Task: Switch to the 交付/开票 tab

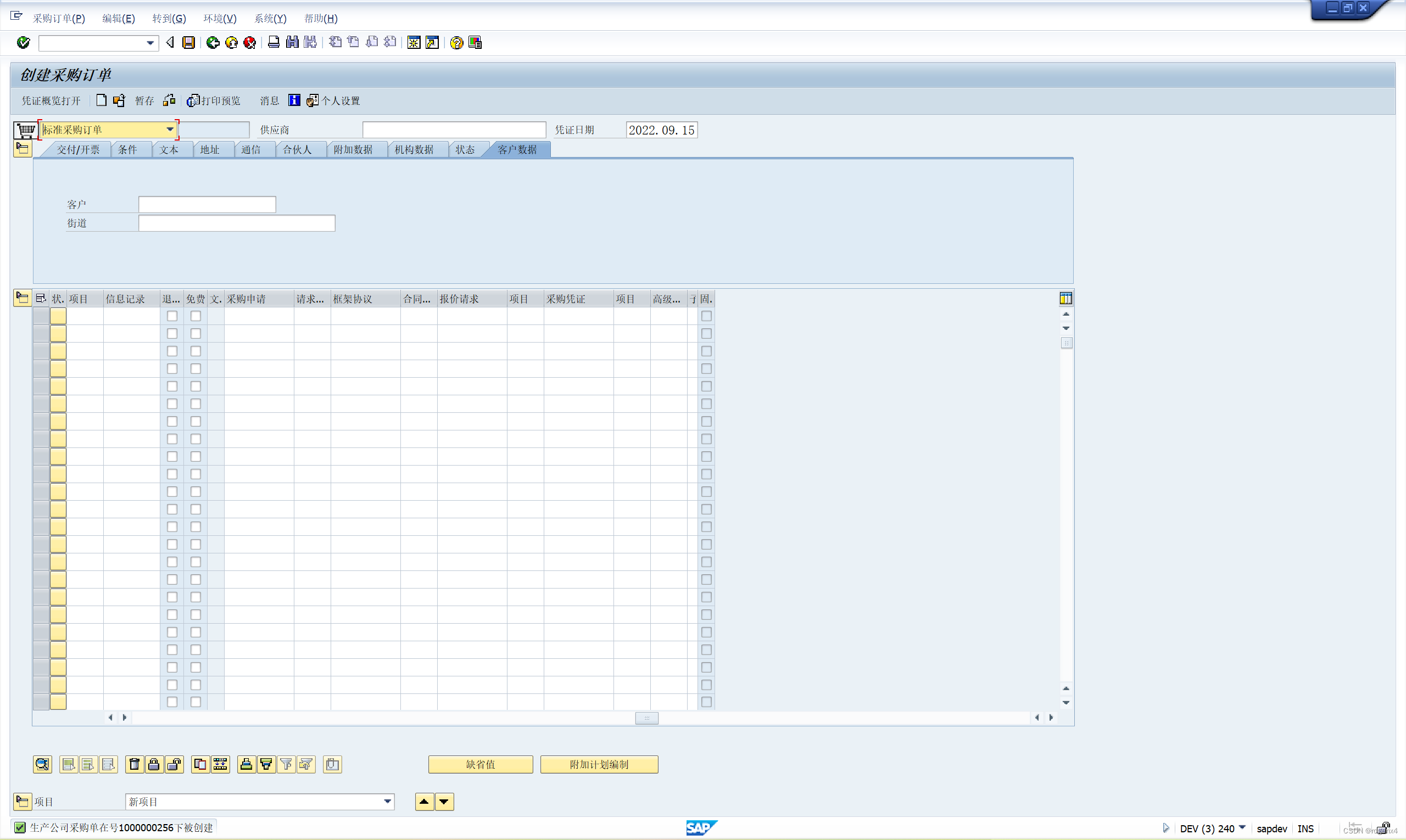Action: 78,149
